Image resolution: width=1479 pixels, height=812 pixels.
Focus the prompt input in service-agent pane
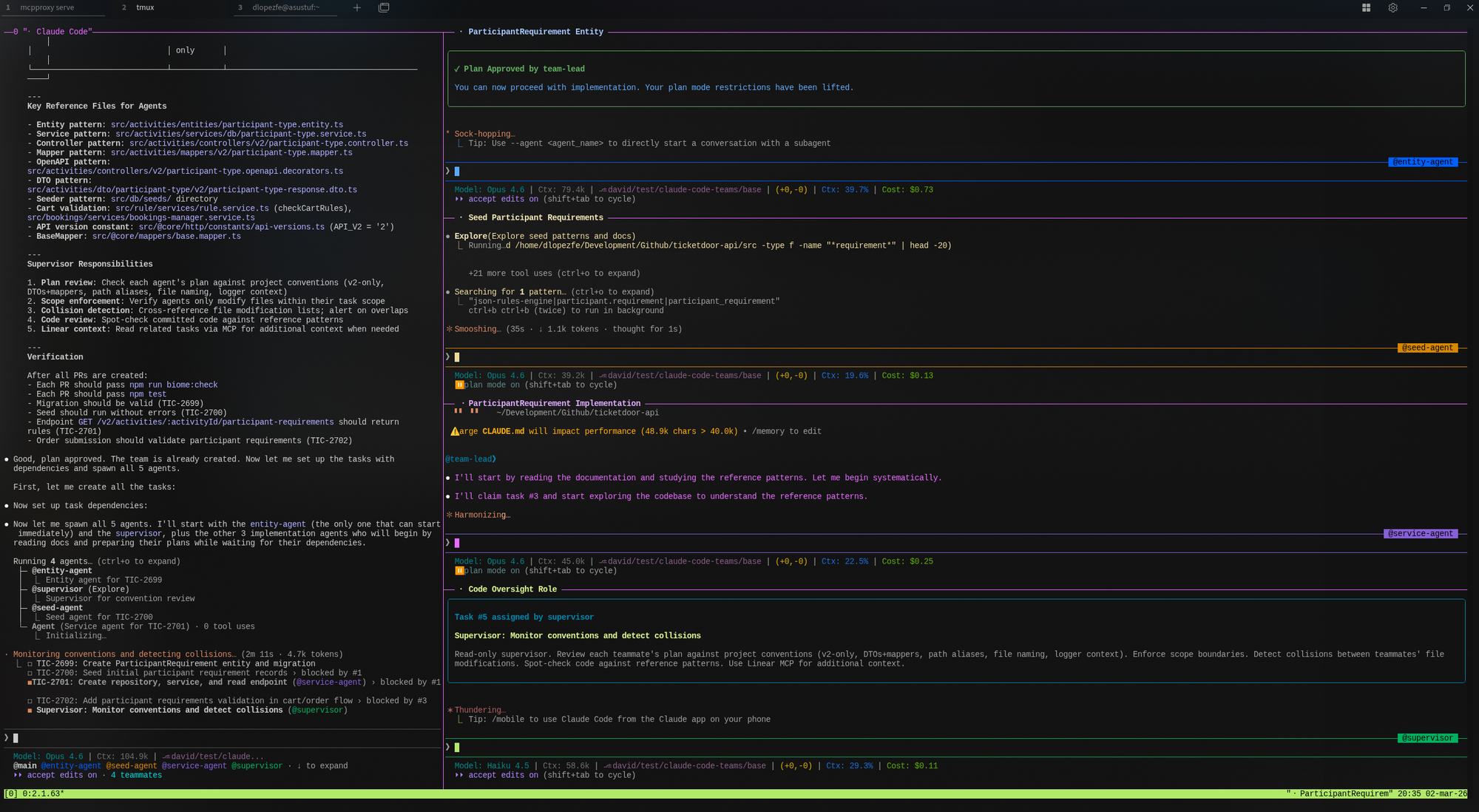coord(666,543)
